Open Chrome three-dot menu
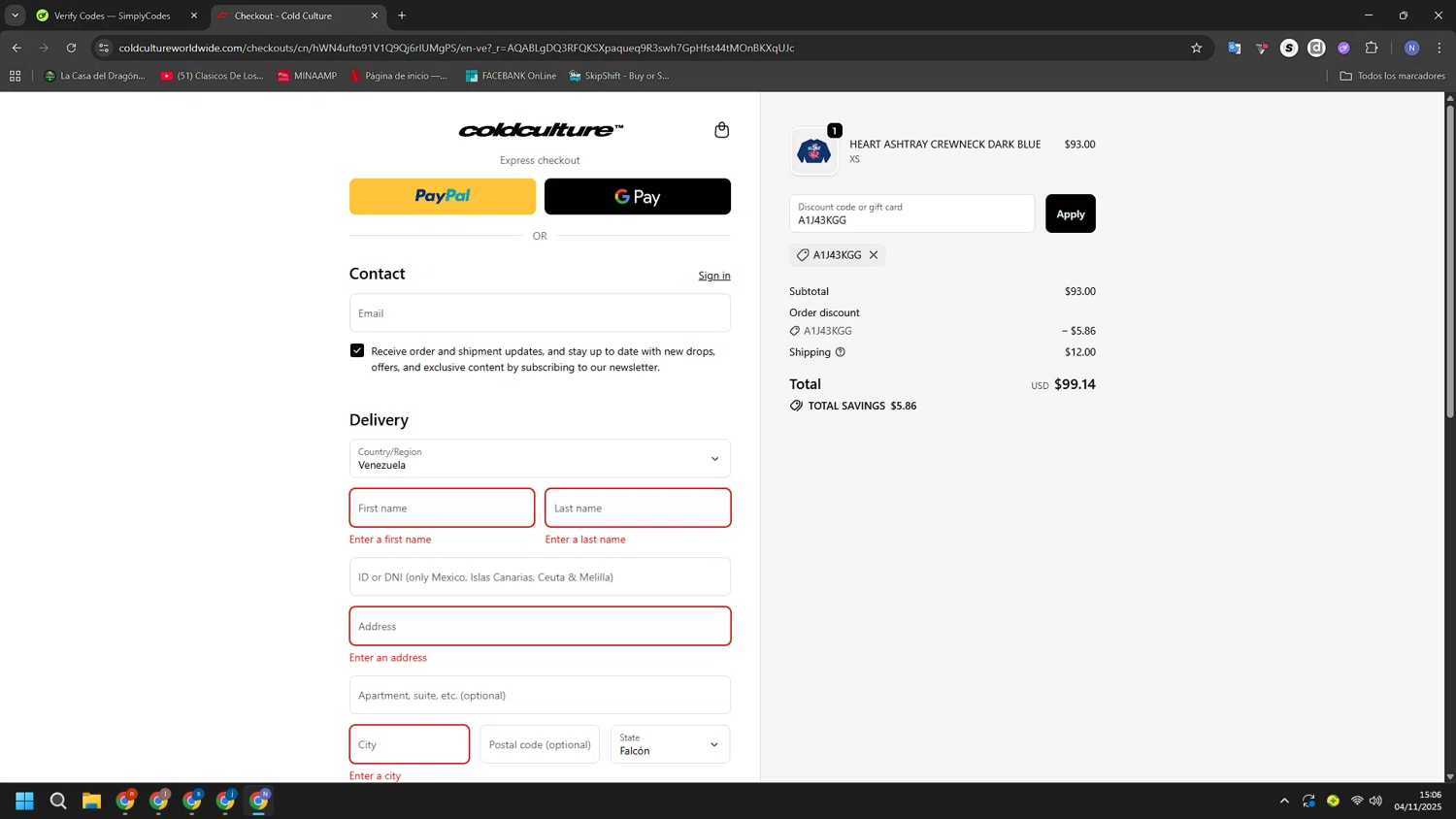The image size is (1456, 819). [1439, 48]
